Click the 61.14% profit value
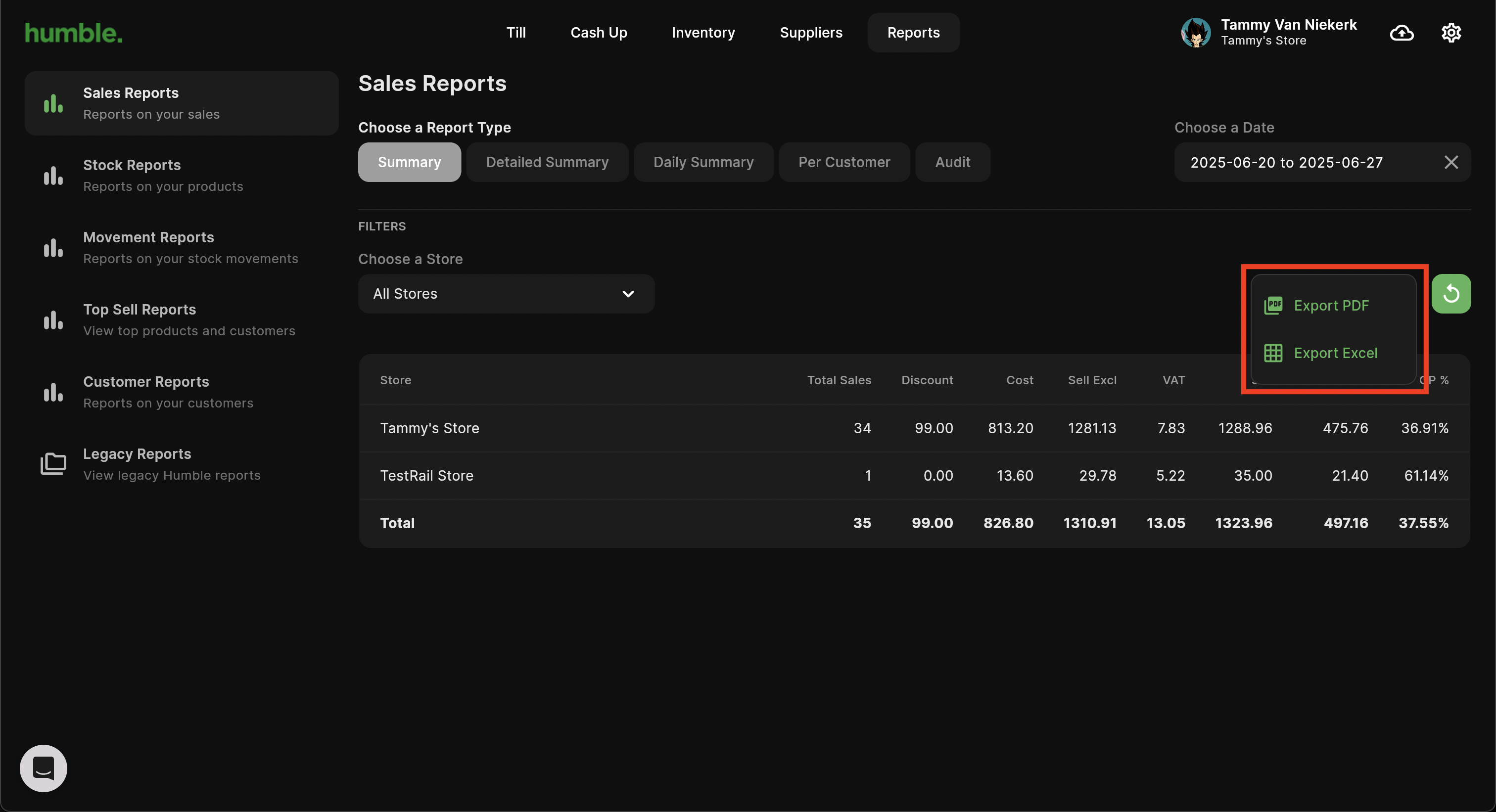The width and height of the screenshot is (1496, 812). tap(1426, 476)
